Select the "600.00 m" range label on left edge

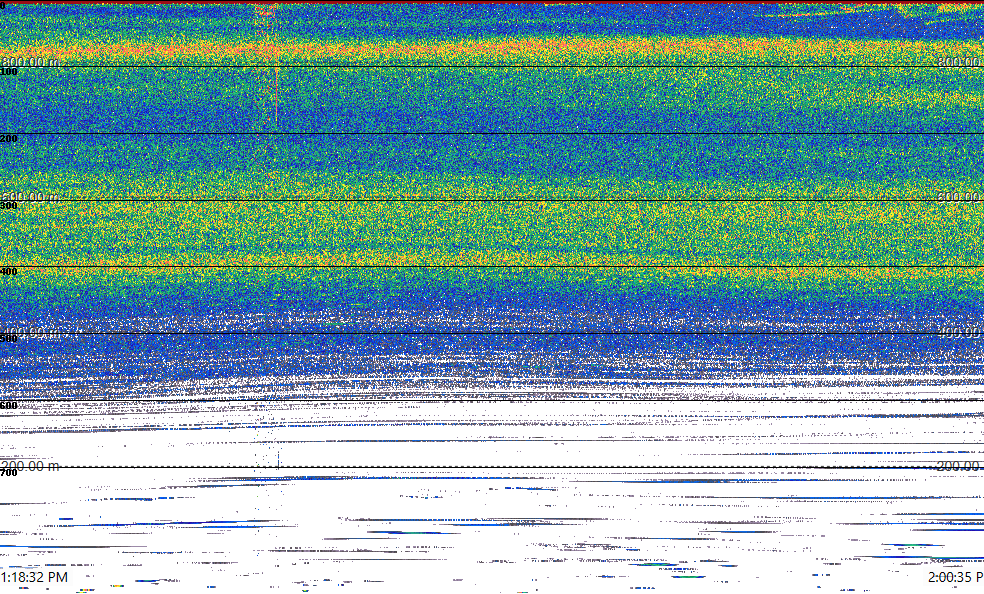[x=30, y=196]
